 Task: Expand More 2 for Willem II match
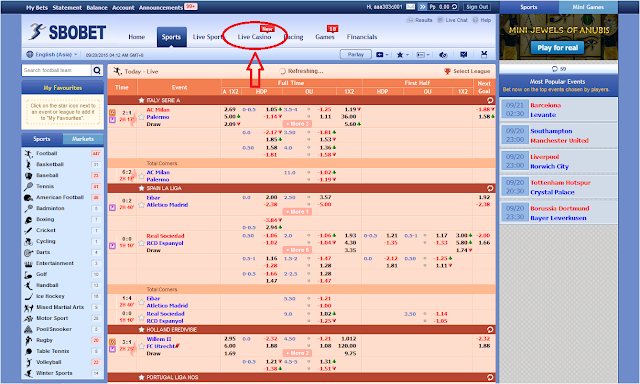tap(298, 353)
